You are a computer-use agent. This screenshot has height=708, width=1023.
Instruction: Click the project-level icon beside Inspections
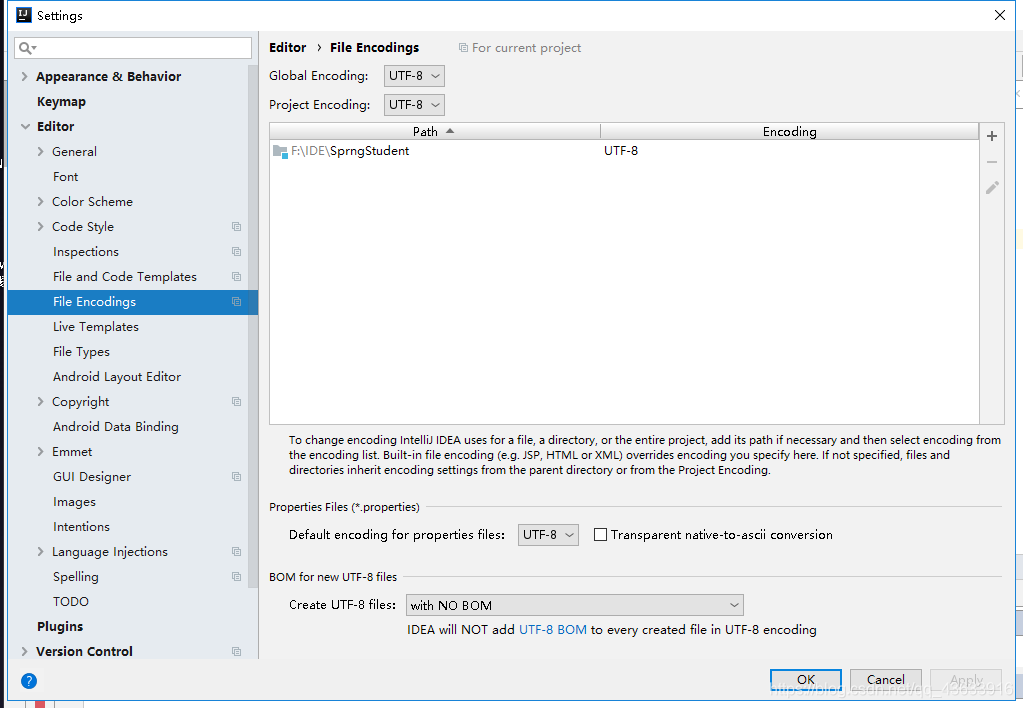coord(236,251)
